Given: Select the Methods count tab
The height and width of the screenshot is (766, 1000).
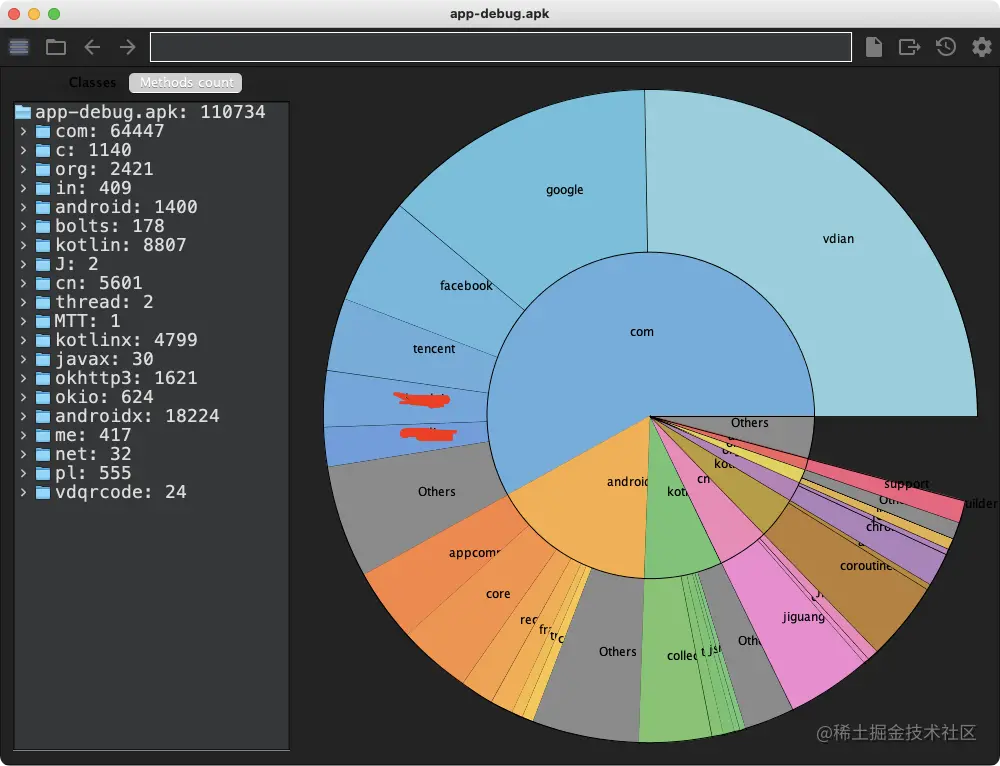Looking at the screenshot, I should click(186, 82).
